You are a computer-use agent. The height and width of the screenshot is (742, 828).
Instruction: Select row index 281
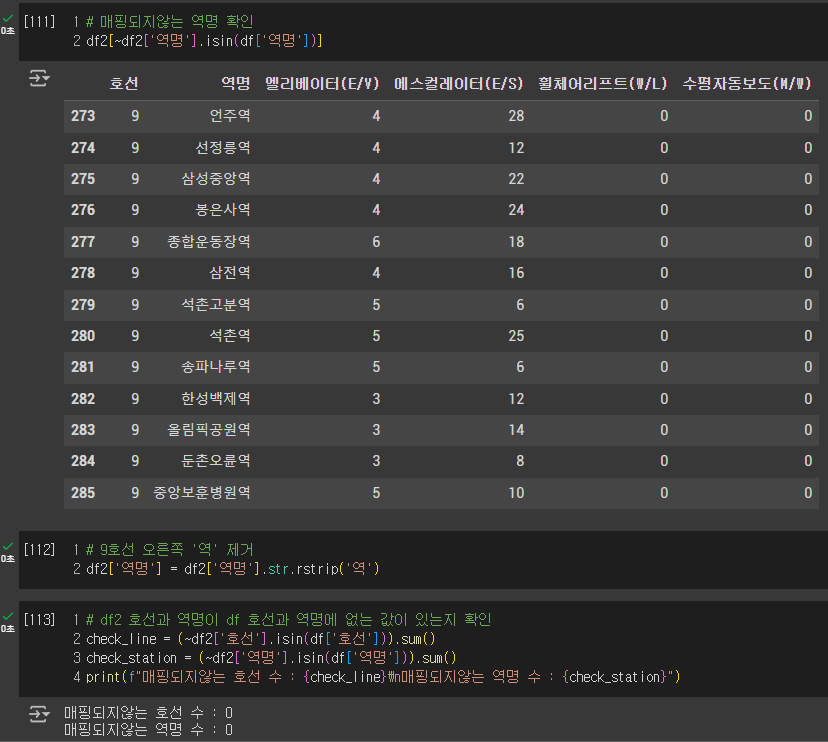(x=83, y=367)
